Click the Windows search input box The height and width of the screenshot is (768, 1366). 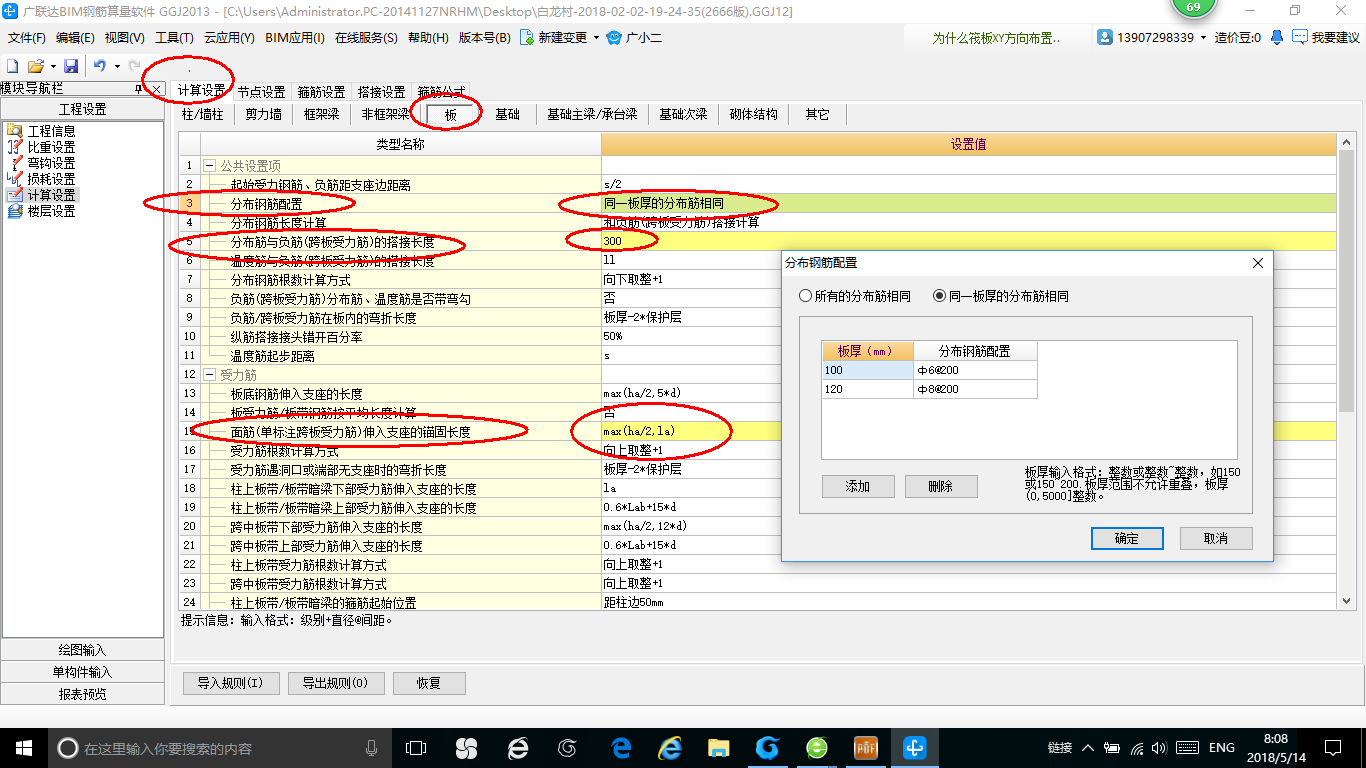[220, 747]
